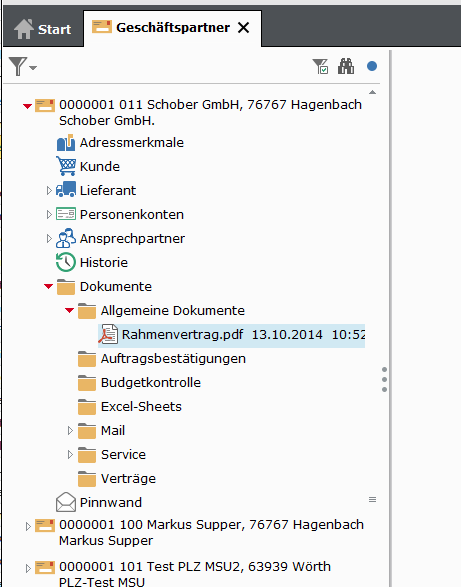The height and width of the screenshot is (587, 461).
Task: Click the Lieferant truck icon
Action: [66, 190]
